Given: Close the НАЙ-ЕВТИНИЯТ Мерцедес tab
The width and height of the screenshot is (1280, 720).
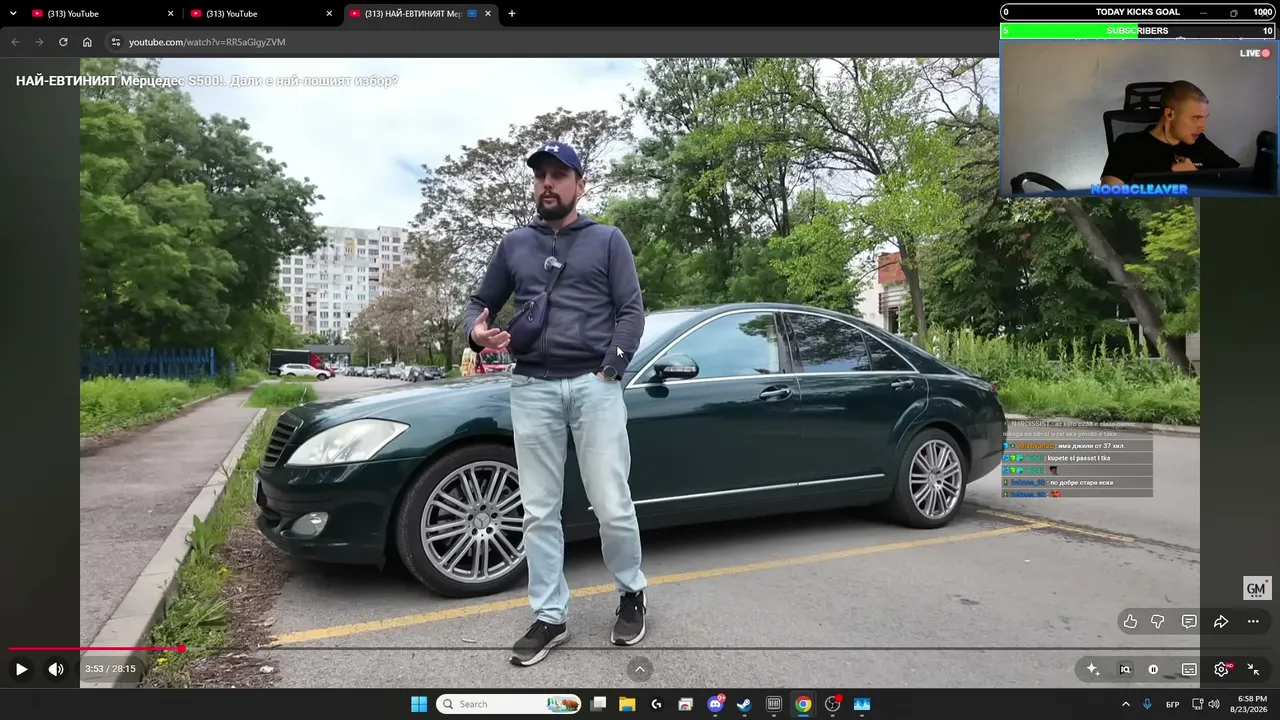Looking at the screenshot, I should coord(488,14).
